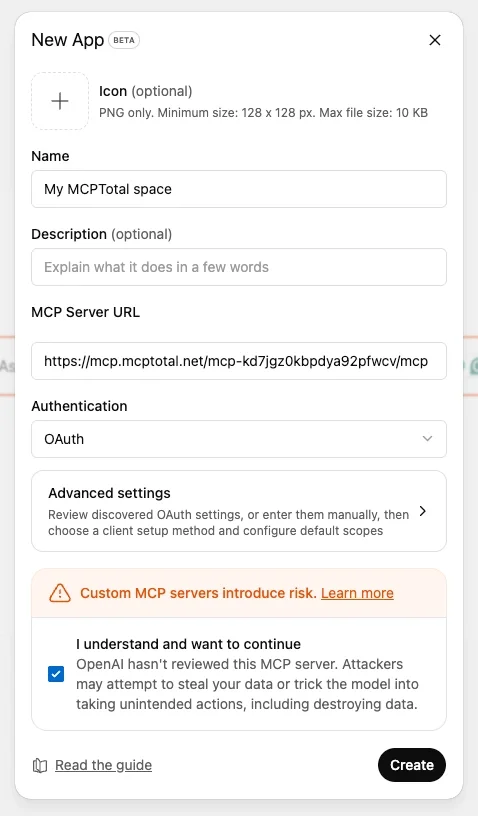Click the book icon beside Read the guide
Image resolution: width=478 pixels, height=816 pixels.
tap(40, 765)
